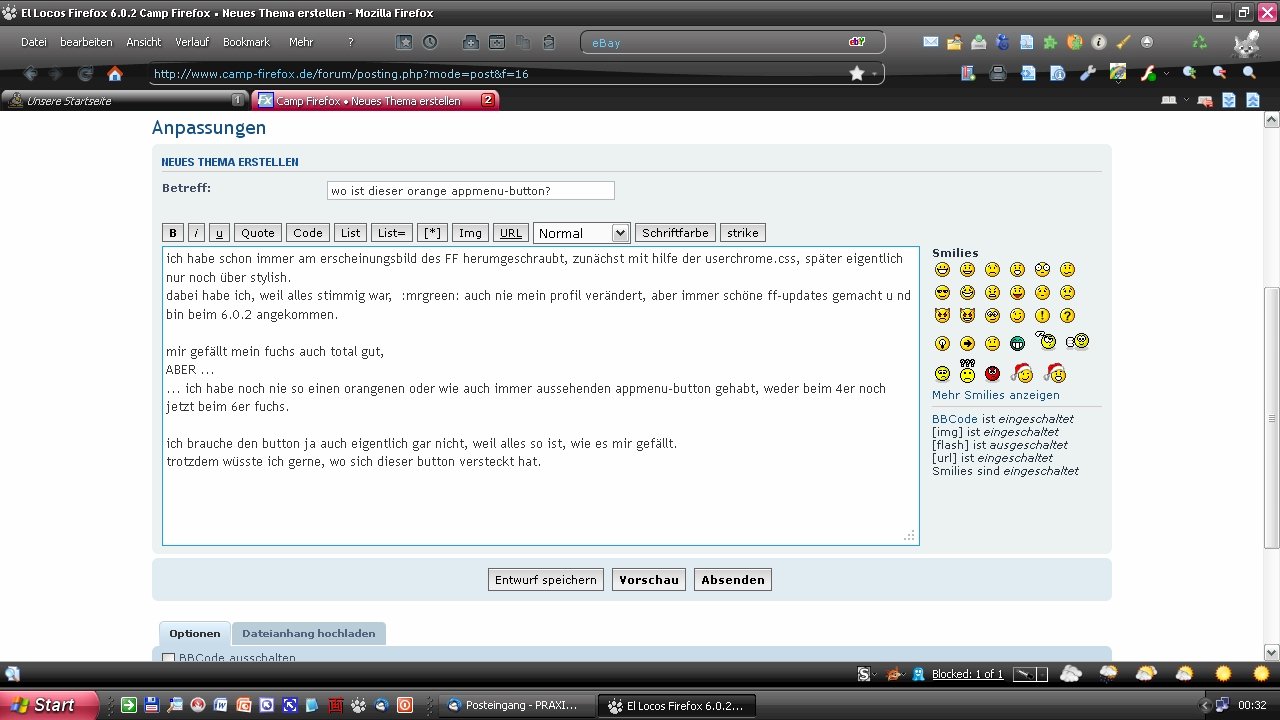Click the 'Vorschau' preview button

click(x=649, y=580)
